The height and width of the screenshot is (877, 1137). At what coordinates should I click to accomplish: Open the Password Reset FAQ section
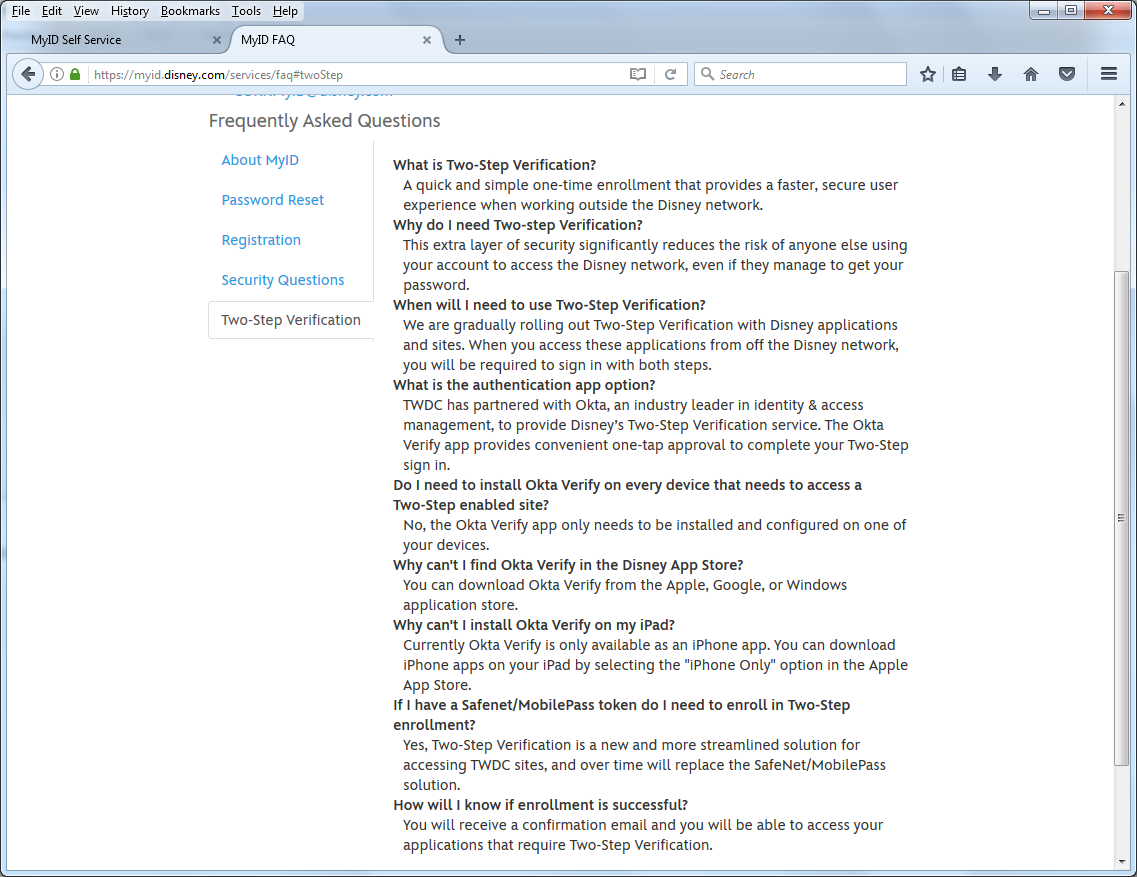(273, 200)
